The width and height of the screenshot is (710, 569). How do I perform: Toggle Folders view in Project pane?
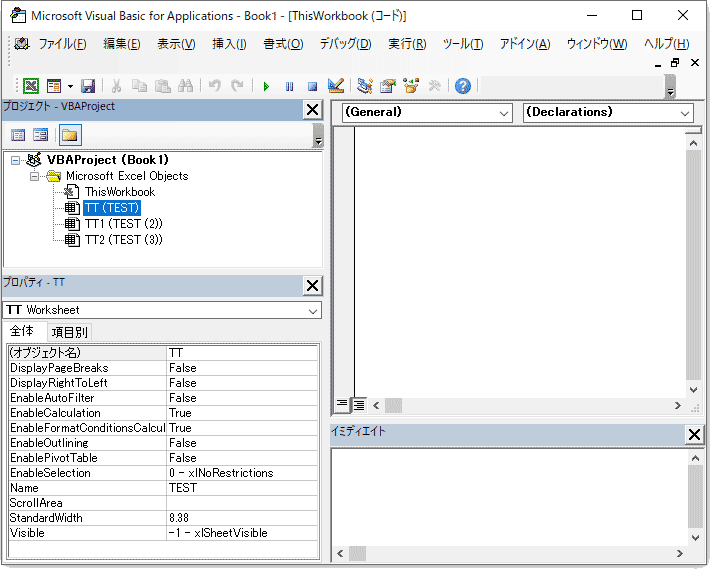pos(70,135)
